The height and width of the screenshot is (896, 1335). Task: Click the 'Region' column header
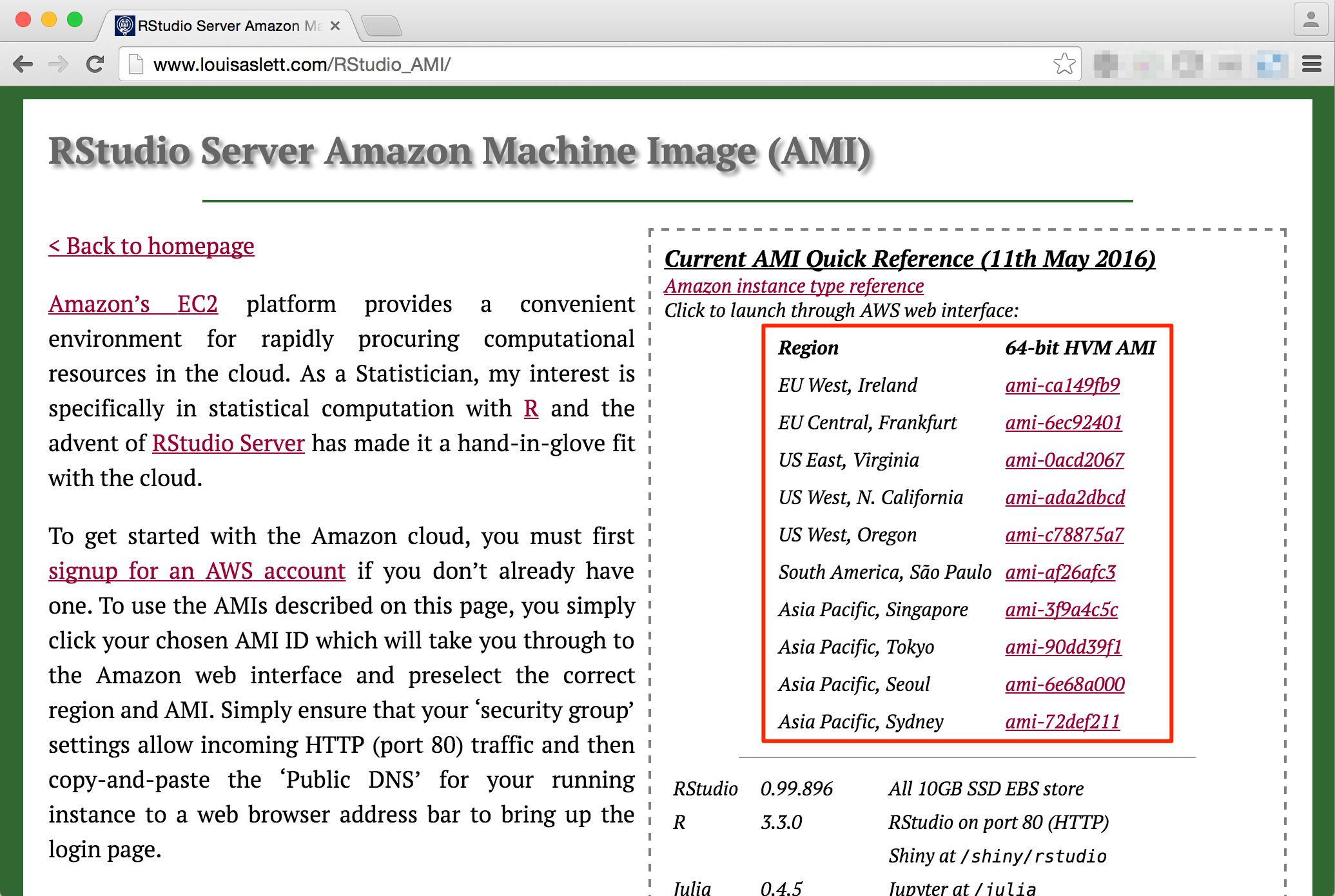point(808,348)
